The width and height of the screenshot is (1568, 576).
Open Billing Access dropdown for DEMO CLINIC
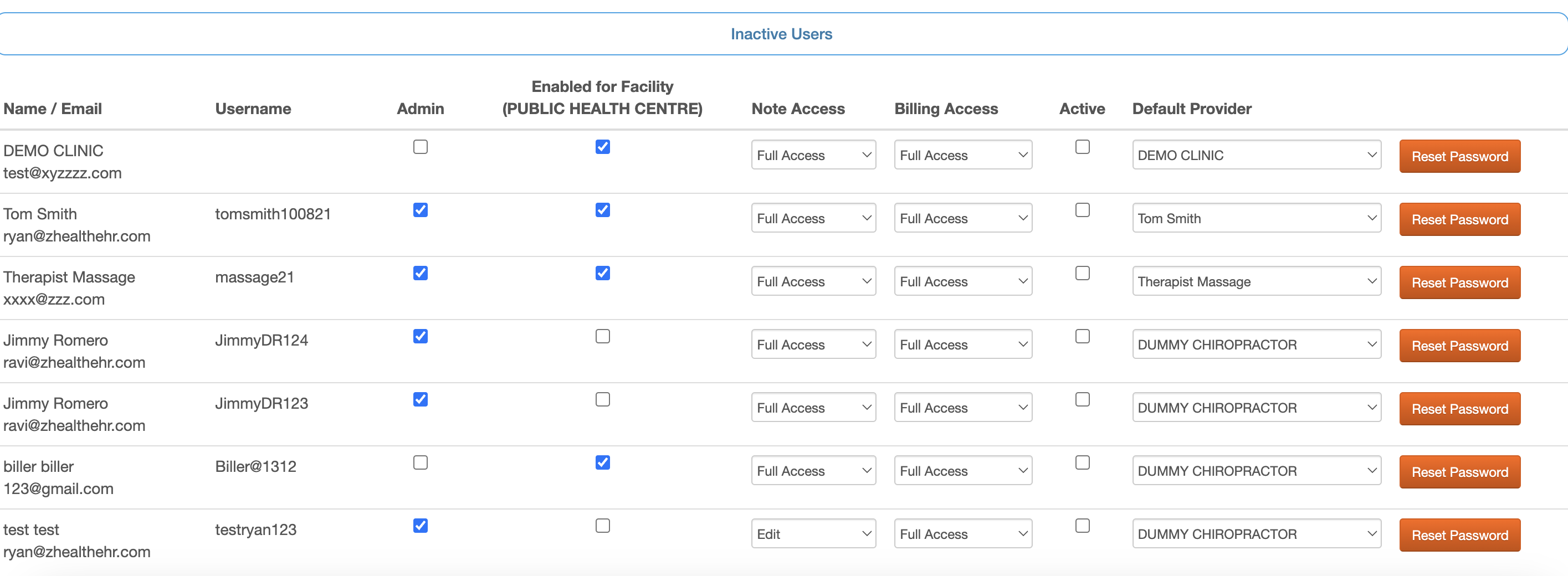click(x=963, y=155)
